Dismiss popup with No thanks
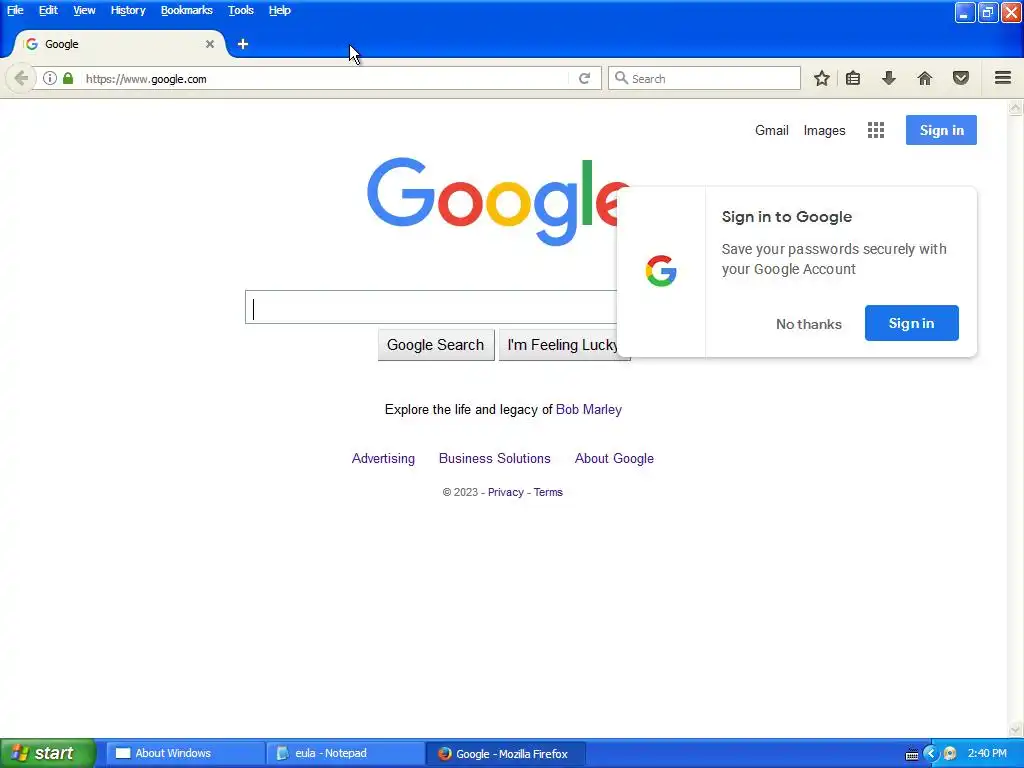This screenshot has width=1024, height=768. click(808, 324)
